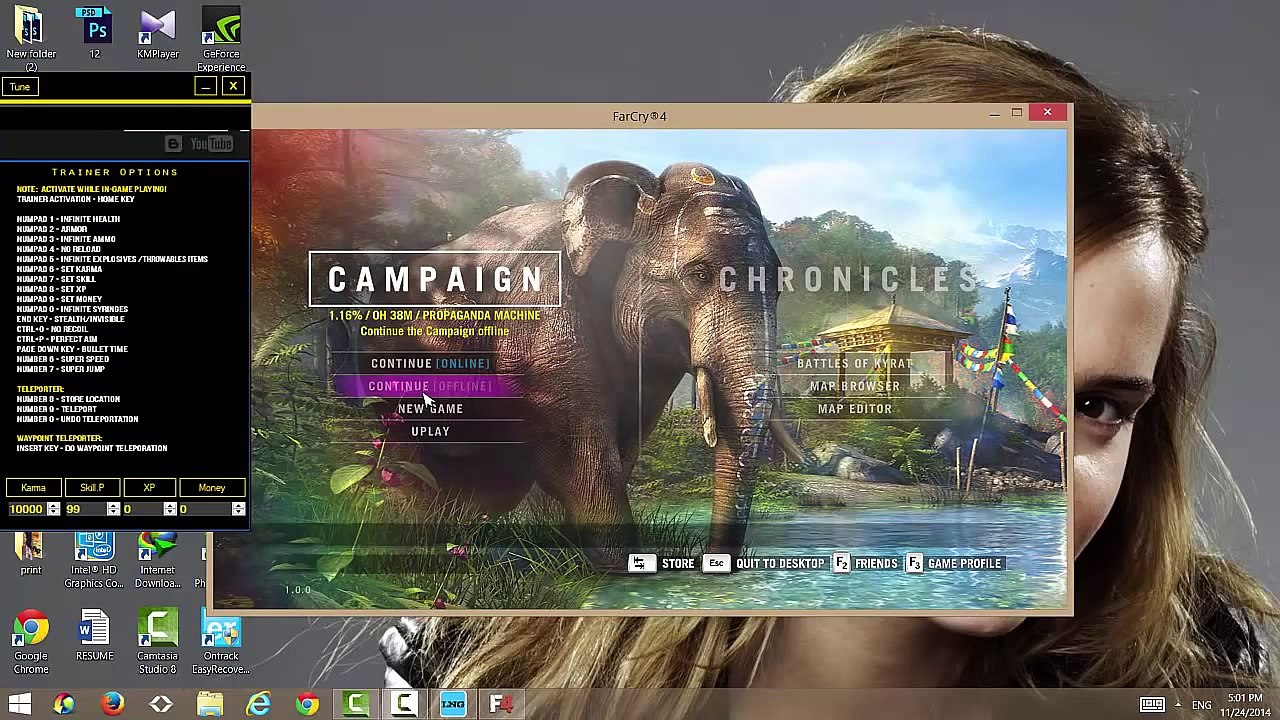Adjust the Skill points spinner arrows
This screenshot has height=720, width=1280.
pyautogui.click(x=113, y=509)
